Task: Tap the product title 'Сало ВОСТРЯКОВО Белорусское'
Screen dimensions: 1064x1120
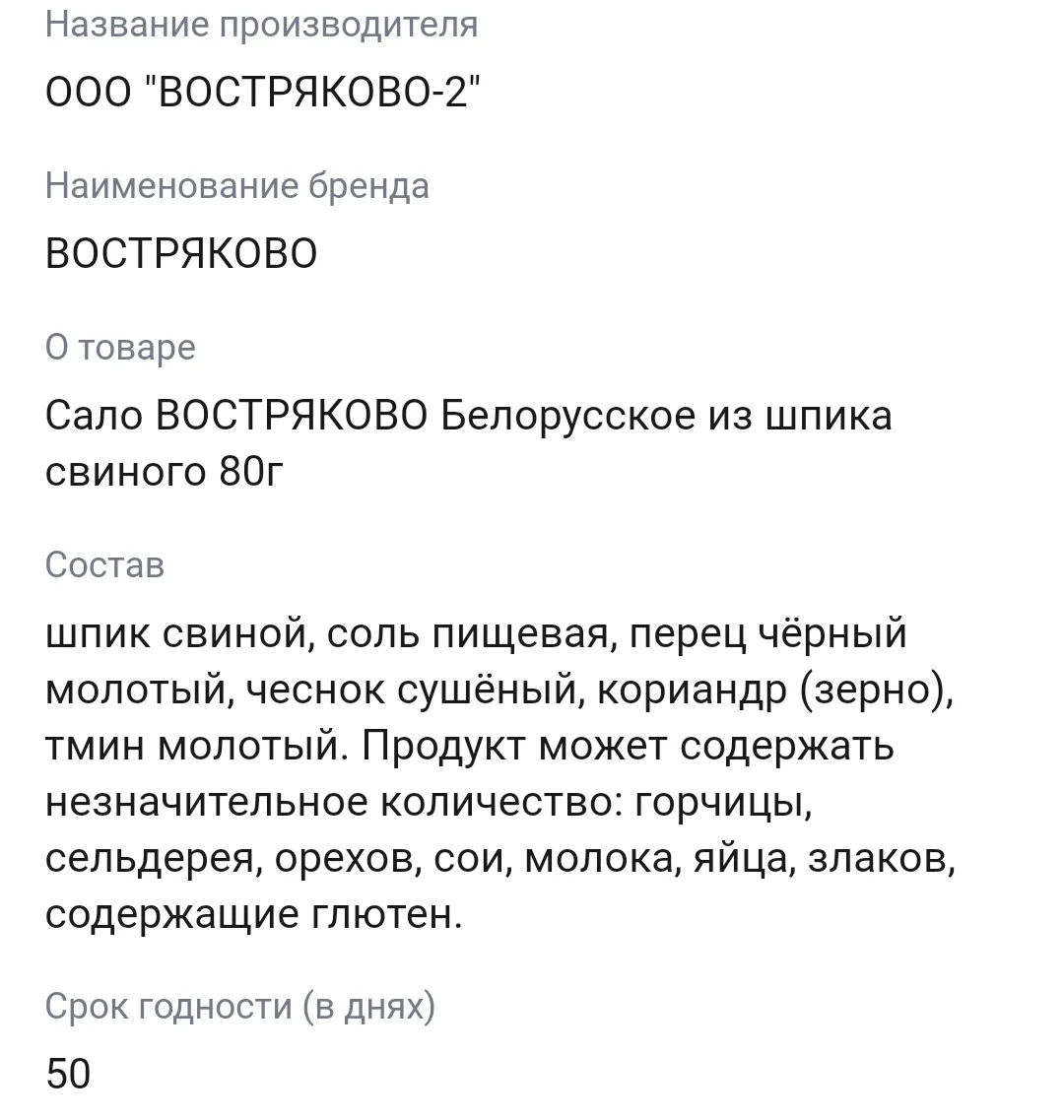Action: [x=370, y=415]
